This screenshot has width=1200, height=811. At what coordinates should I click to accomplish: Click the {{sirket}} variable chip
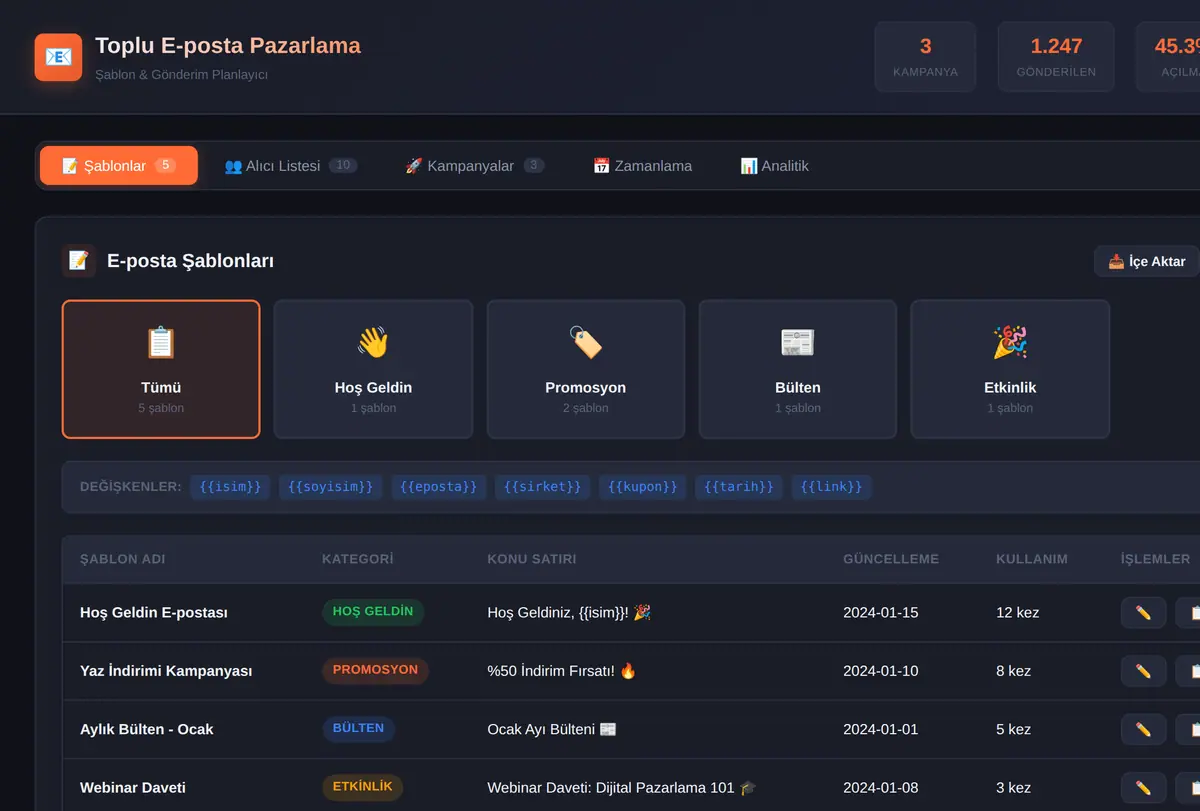(x=542, y=487)
